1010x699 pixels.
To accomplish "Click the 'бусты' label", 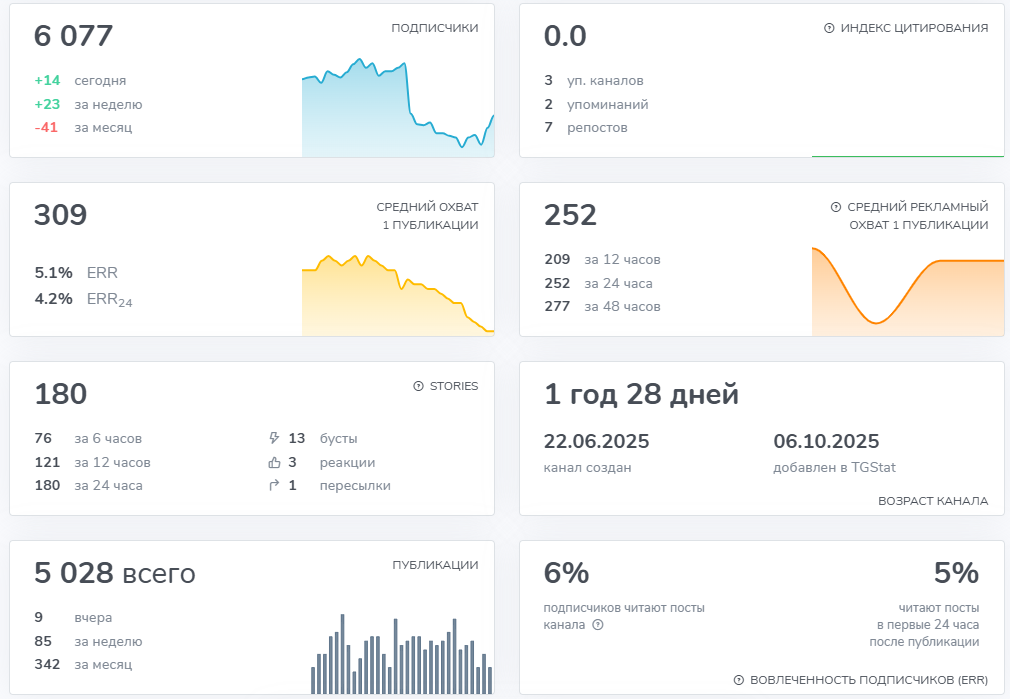I will 339,439.
